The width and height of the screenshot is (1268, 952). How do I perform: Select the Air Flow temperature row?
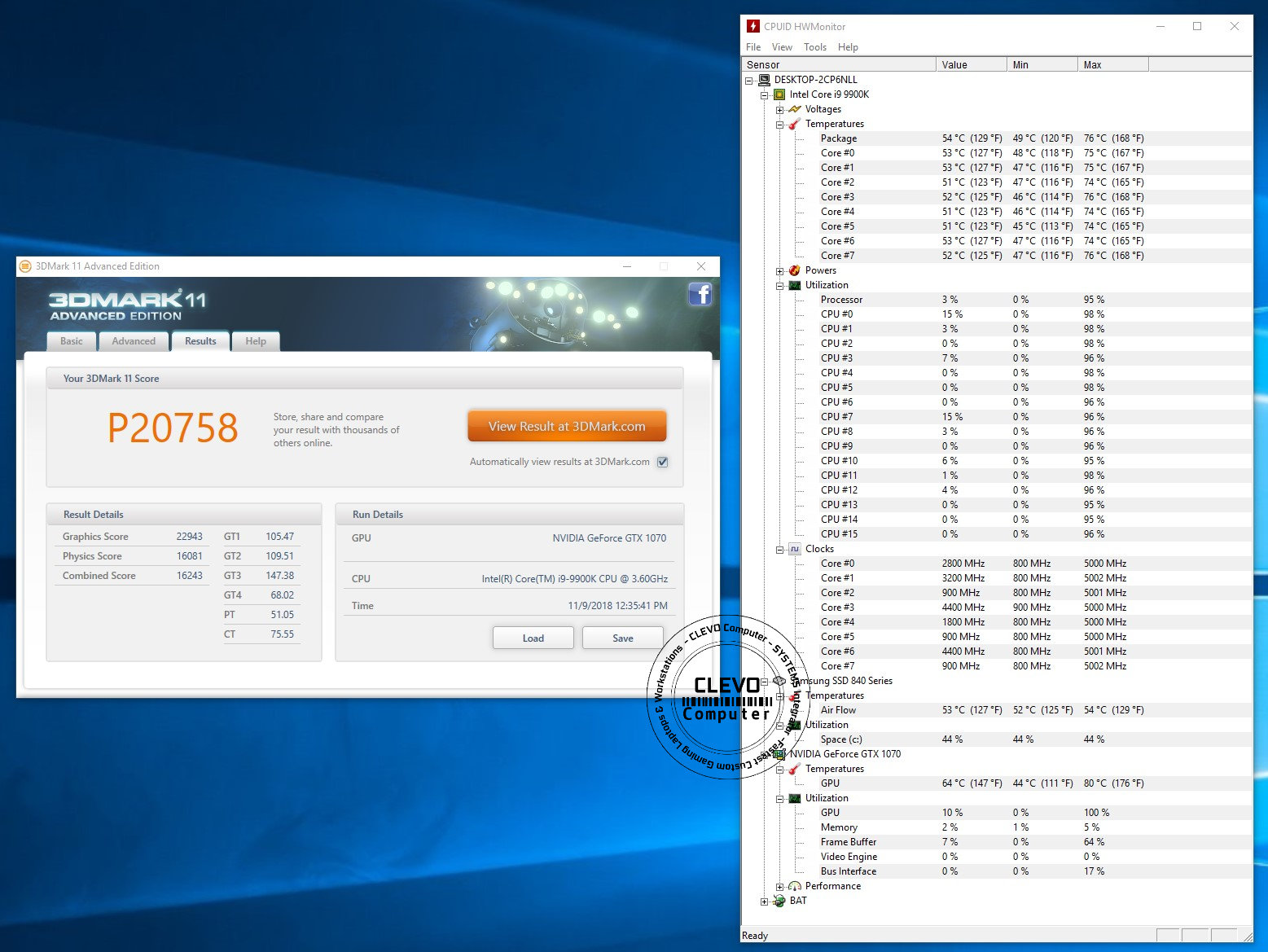(x=1036, y=710)
